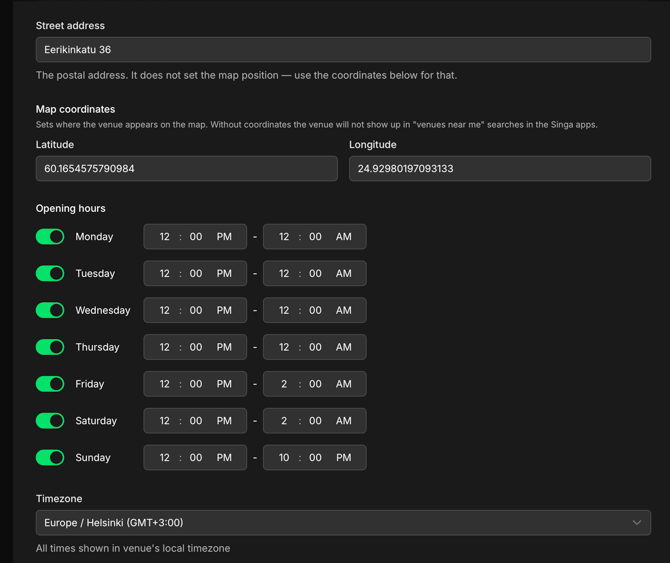Select Saturday opening hour value

point(165,421)
